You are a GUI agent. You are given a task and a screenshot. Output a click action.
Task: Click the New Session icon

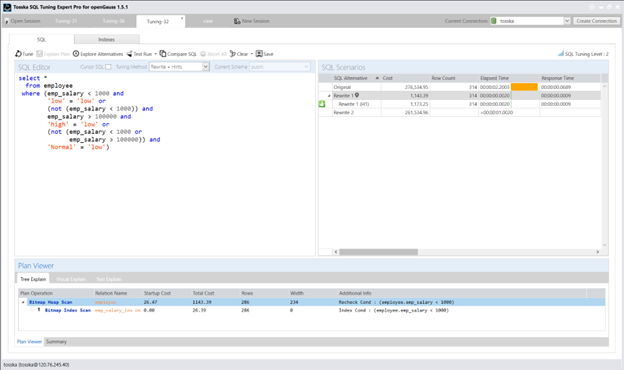point(237,21)
